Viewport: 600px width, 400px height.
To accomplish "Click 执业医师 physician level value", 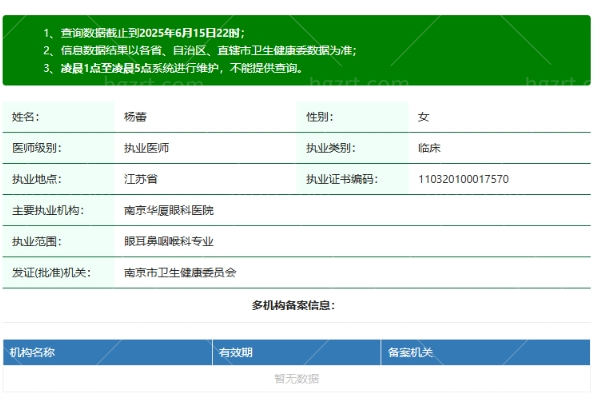I will [146, 148].
